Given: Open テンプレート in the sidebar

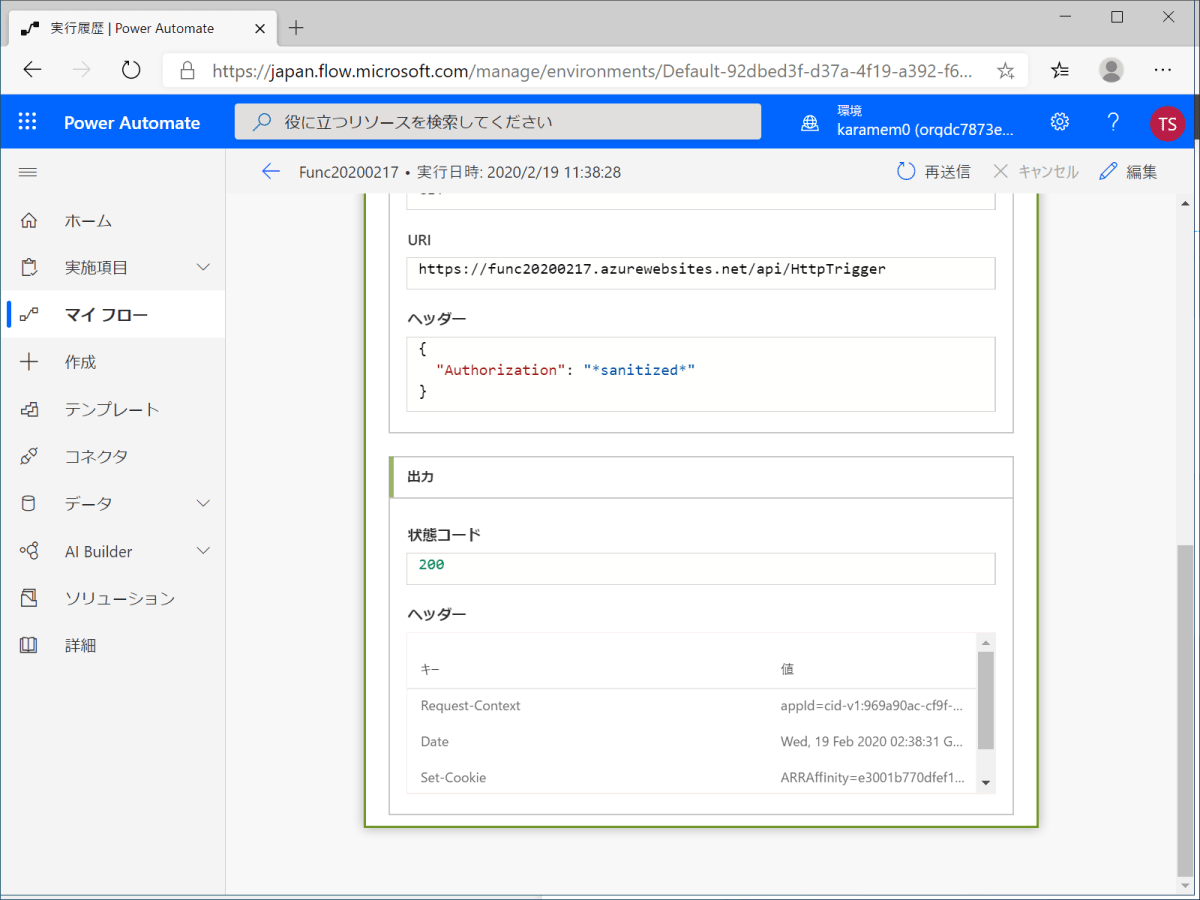Looking at the screenshot, I should pyautogui.click(x=112, y=409).
